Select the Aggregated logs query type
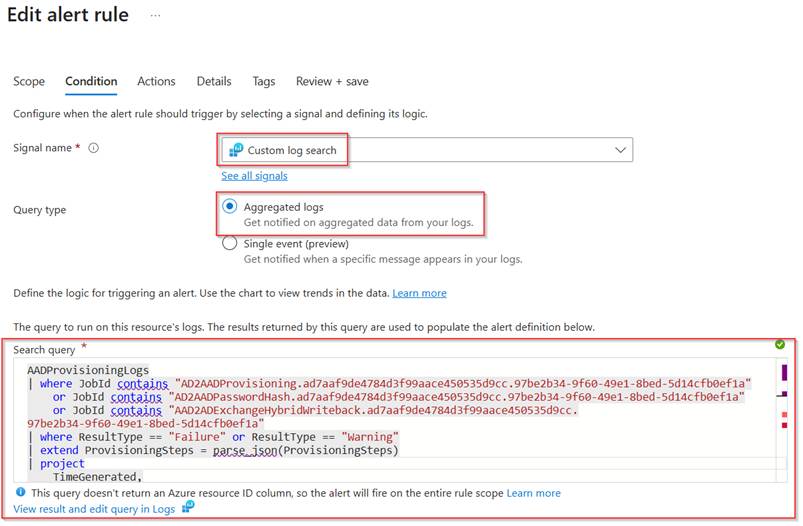 230,207
